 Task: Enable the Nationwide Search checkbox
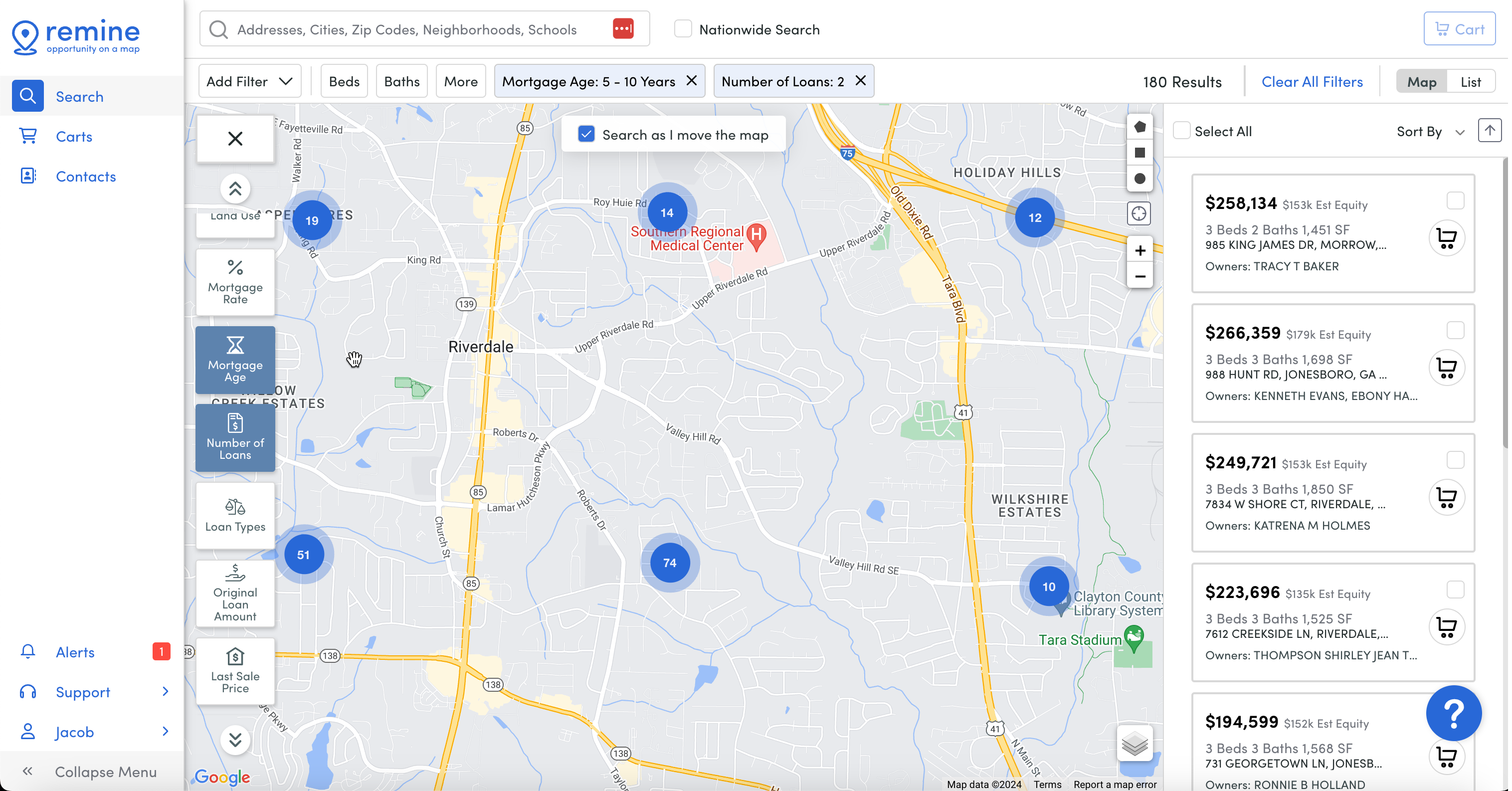click(x=683, y=29)
